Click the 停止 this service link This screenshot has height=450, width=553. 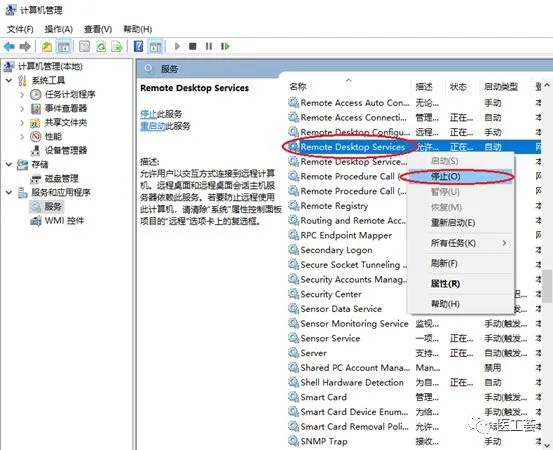point(148,114)
